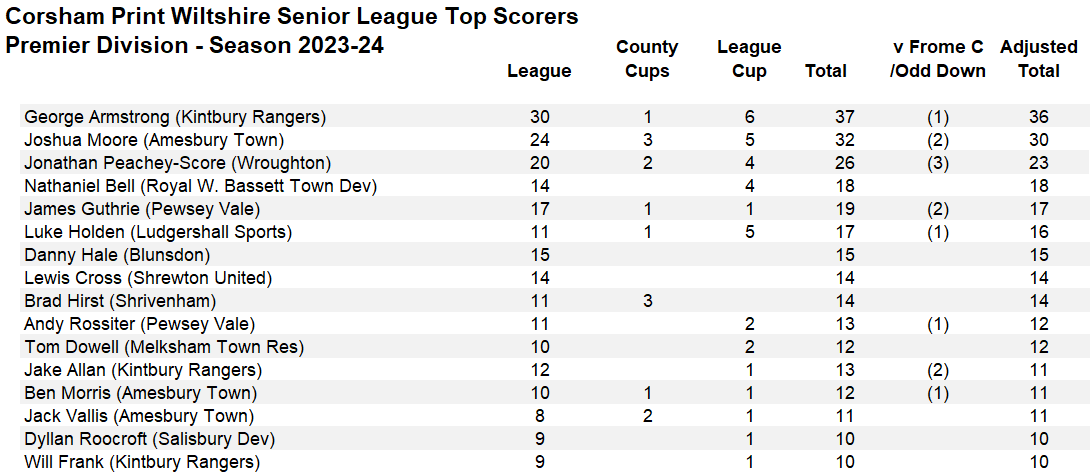Screen dimensions: 1090x473
Task: Select Lewis Cross (Shrewton United) entry
Action: pyautogui.click(x=148, y=278)
